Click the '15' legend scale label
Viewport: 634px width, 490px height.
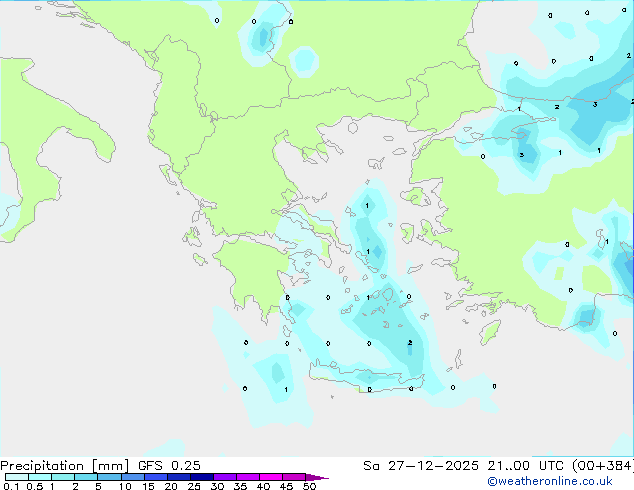coord(148,486)
